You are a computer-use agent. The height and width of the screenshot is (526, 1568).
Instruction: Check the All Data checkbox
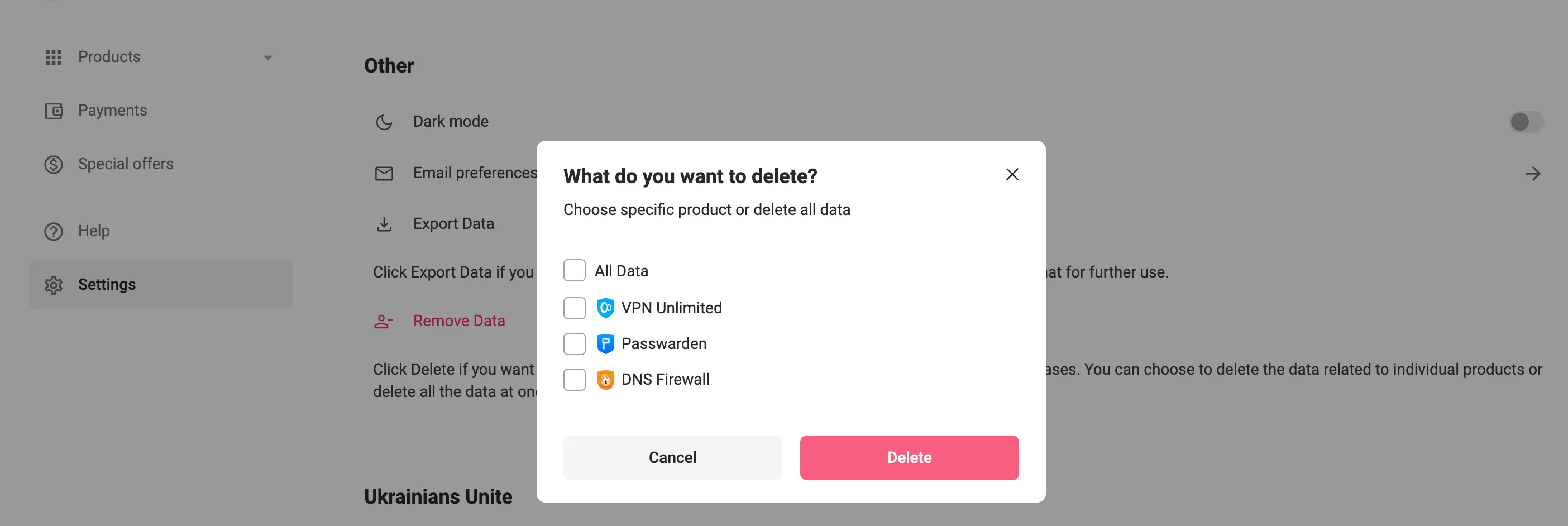pos(574,270)
